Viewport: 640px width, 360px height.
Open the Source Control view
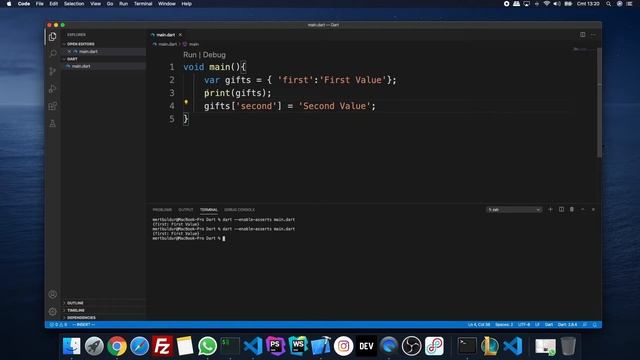click(x=53, y=71)
